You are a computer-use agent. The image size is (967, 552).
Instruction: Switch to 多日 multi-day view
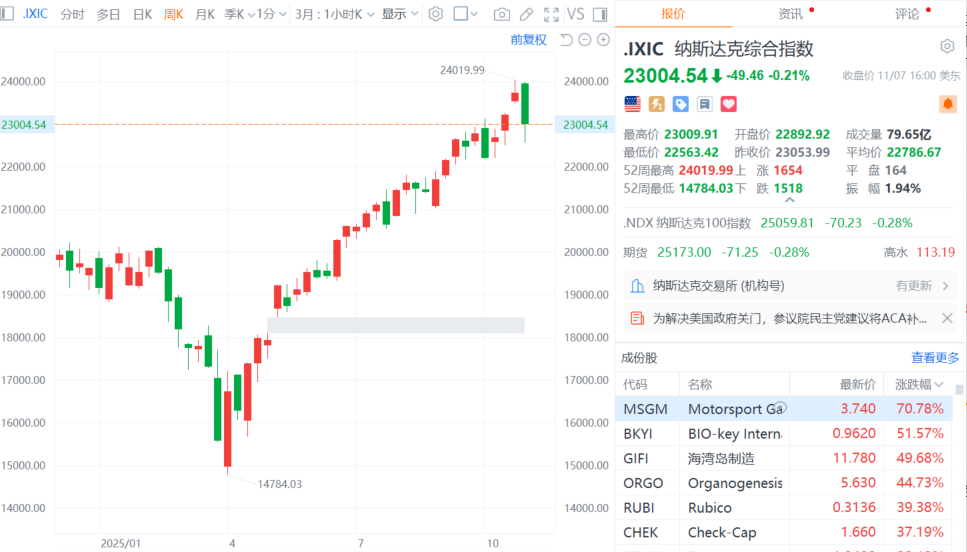click(x=108, y=14)
